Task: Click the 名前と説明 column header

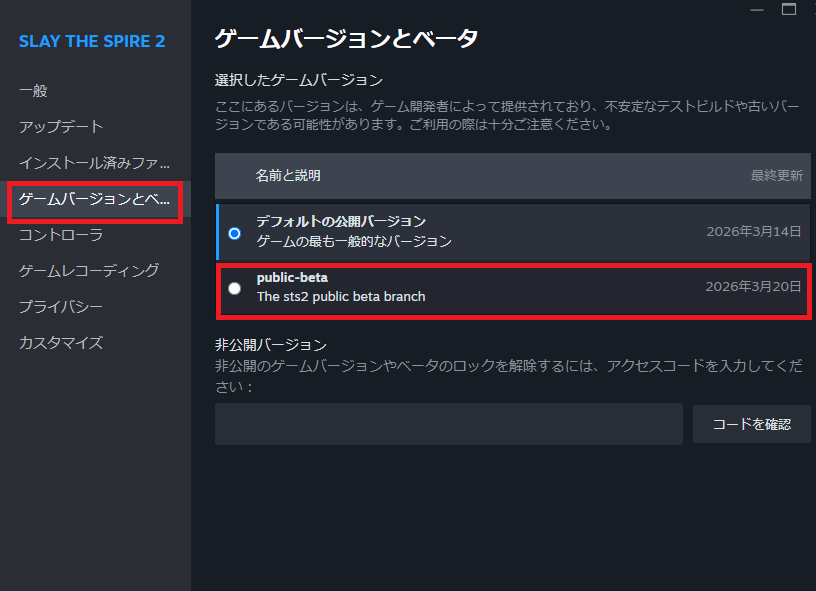Action: coord(288,176)
